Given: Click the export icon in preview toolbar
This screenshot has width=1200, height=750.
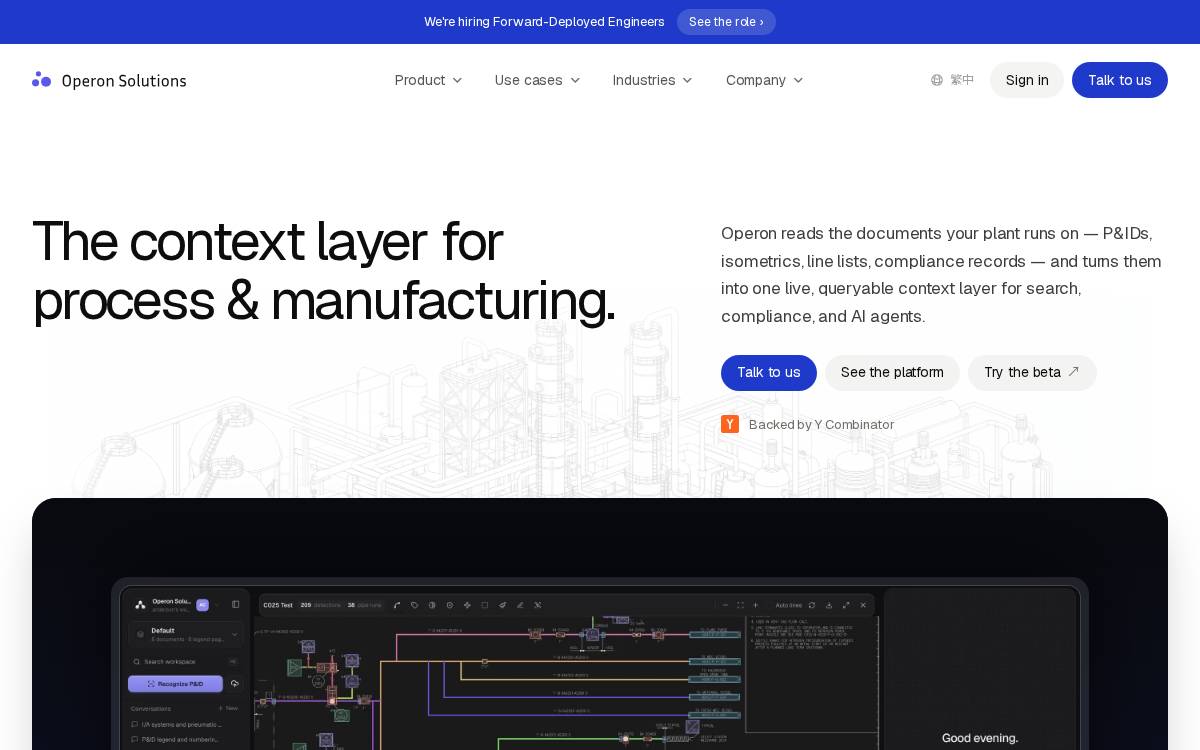Looking at the screenshot, I should click(x=829, y=605).
